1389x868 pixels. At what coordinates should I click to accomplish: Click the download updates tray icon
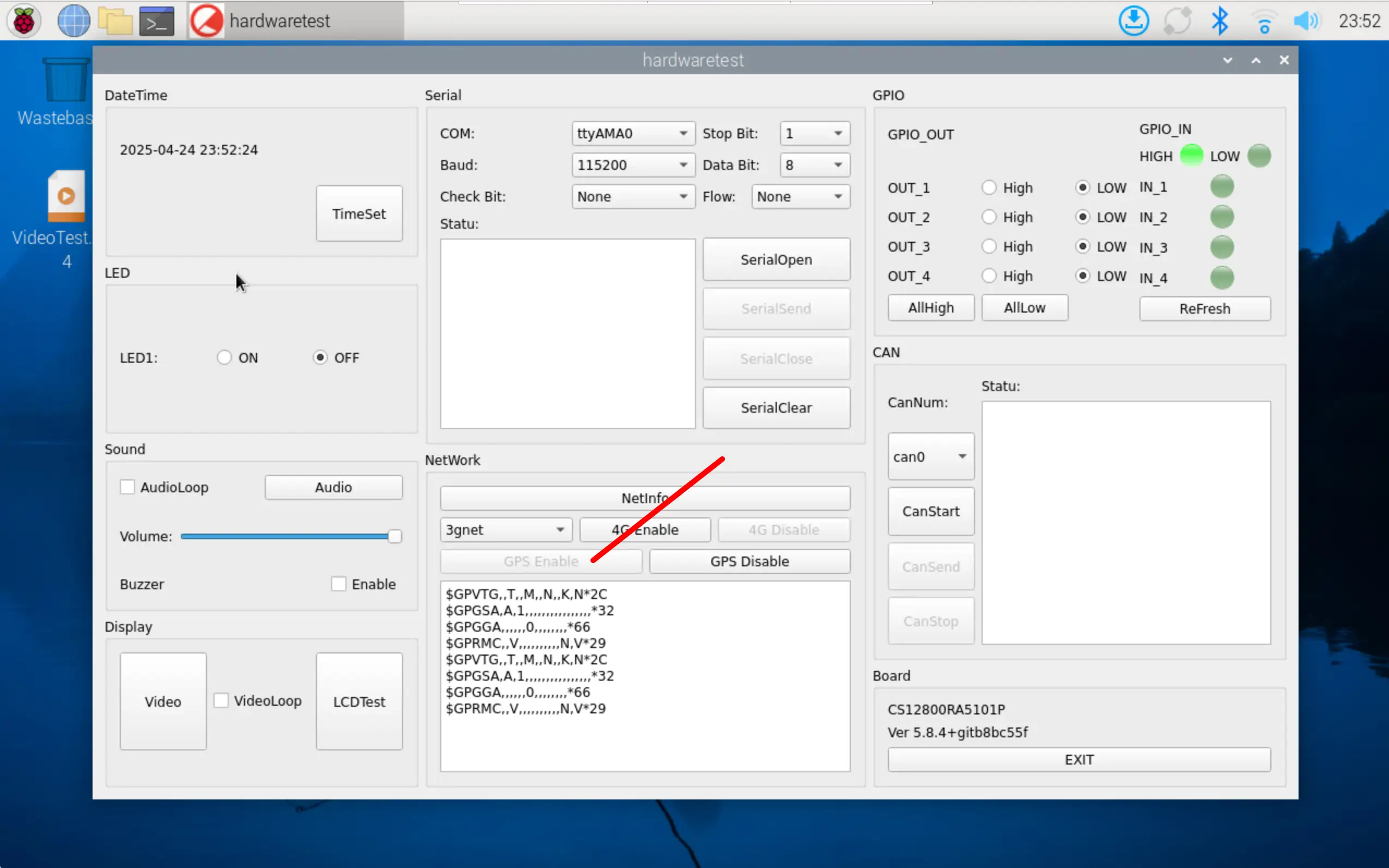(x=1134, y=21)
